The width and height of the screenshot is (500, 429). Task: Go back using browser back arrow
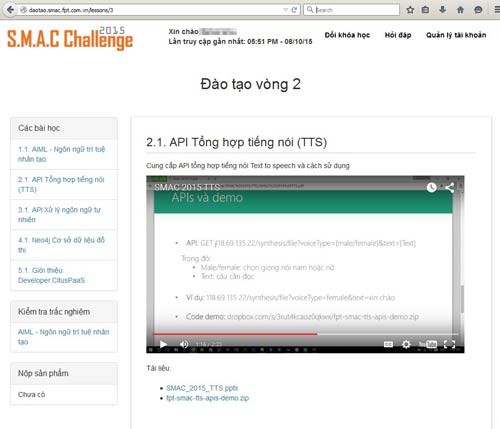point(10,10)
